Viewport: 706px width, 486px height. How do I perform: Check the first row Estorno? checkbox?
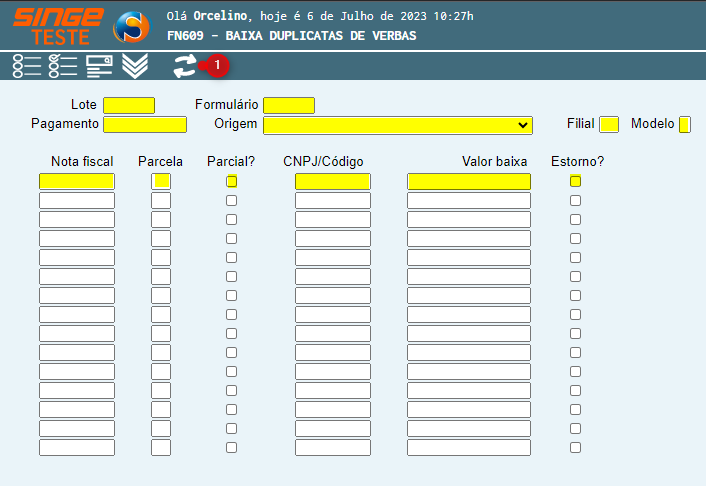pos(575,181)
